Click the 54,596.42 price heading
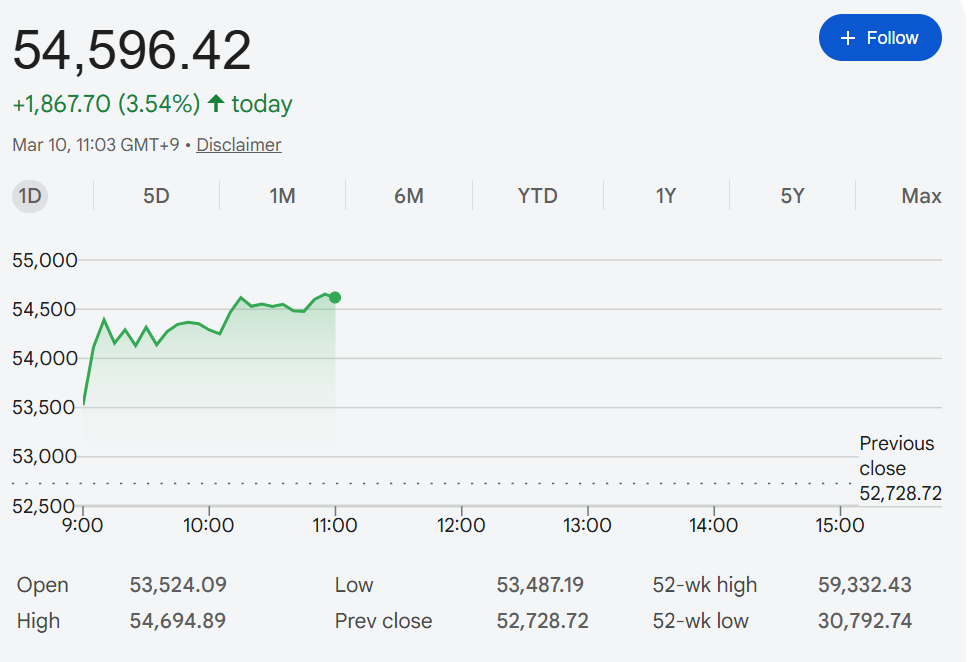 132,51
